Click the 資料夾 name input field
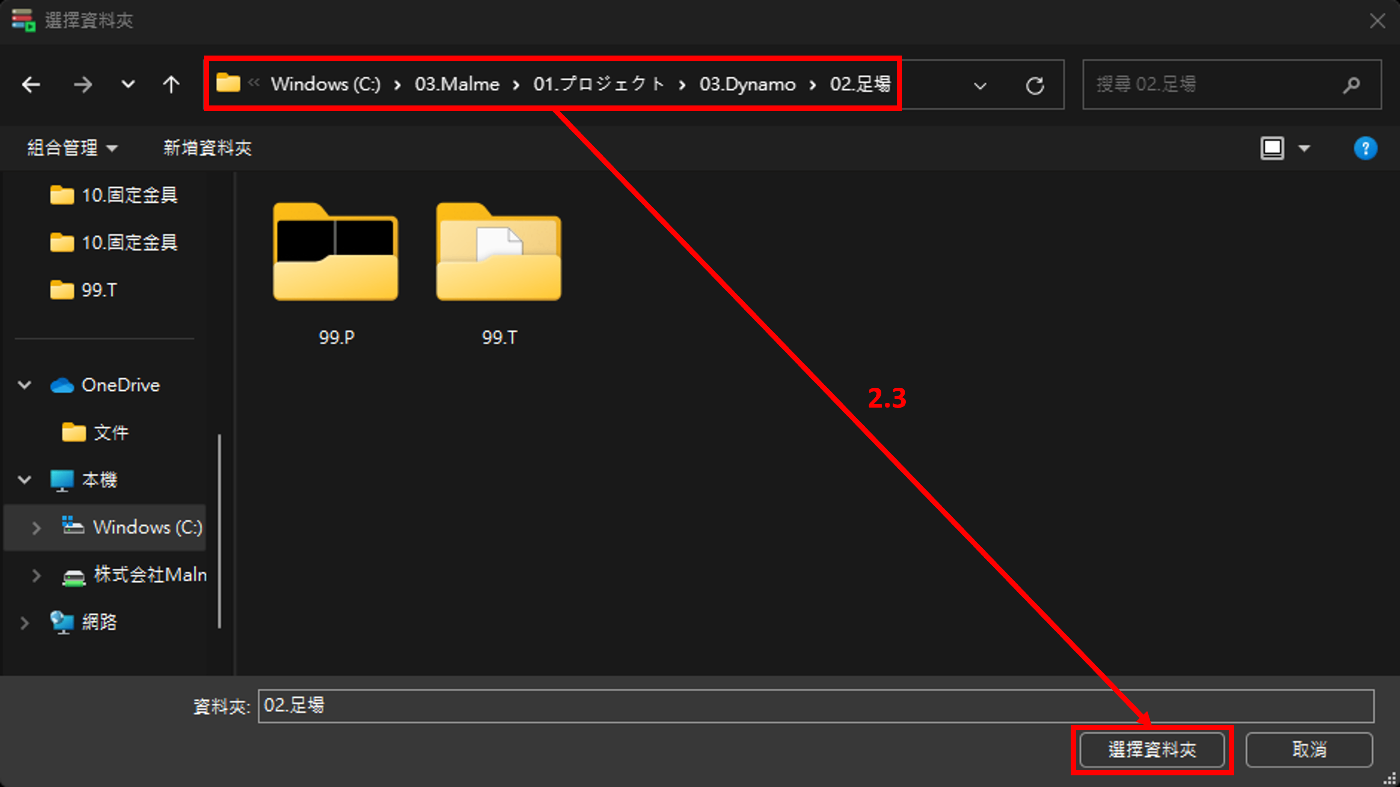The height and width of the screenshot is (787, 1400). [x=816, y=705]
